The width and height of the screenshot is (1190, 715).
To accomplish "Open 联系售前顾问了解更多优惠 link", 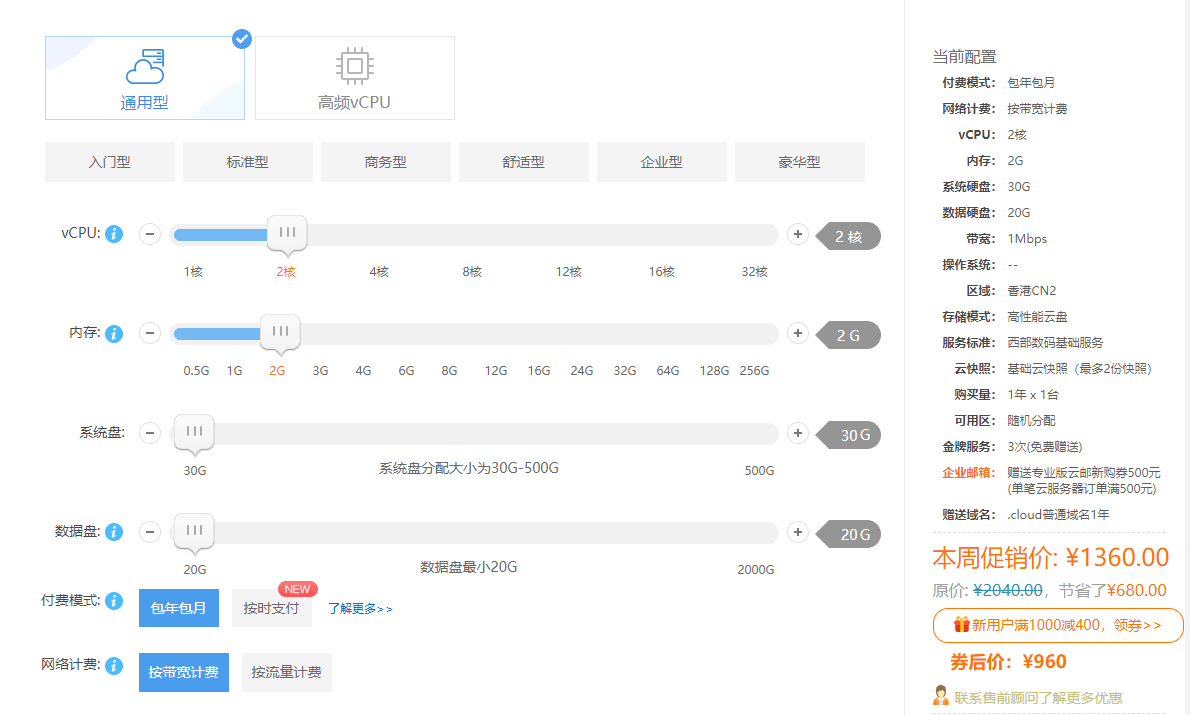I will [1038, 698].
